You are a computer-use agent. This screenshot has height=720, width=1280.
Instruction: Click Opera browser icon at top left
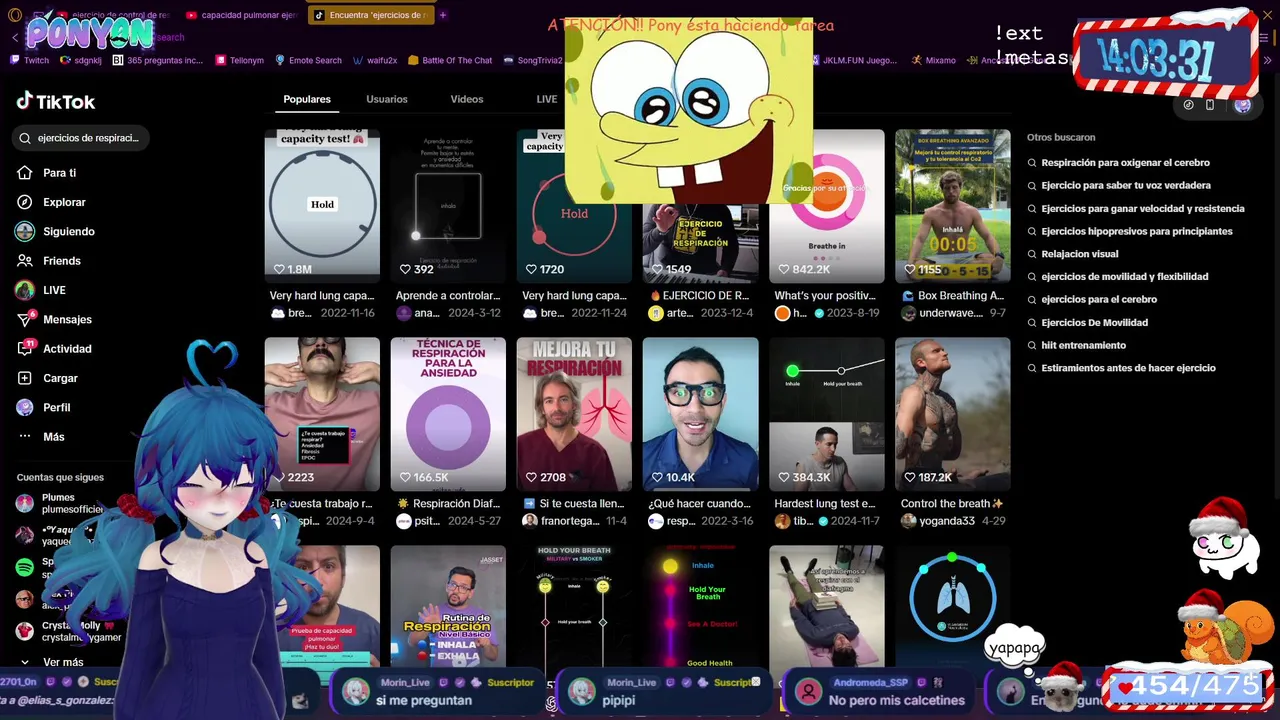(14, 15)
